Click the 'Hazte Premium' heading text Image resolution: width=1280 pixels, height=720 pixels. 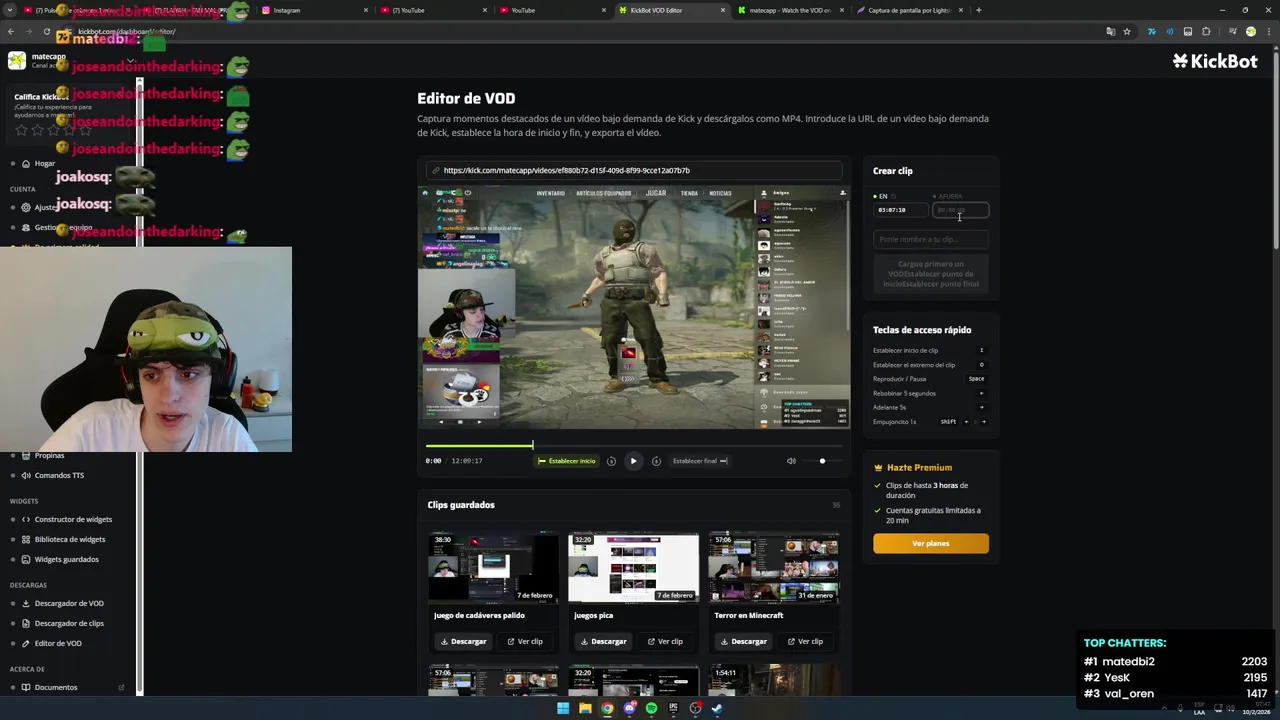pyautogui.click(x=919, y=467)
